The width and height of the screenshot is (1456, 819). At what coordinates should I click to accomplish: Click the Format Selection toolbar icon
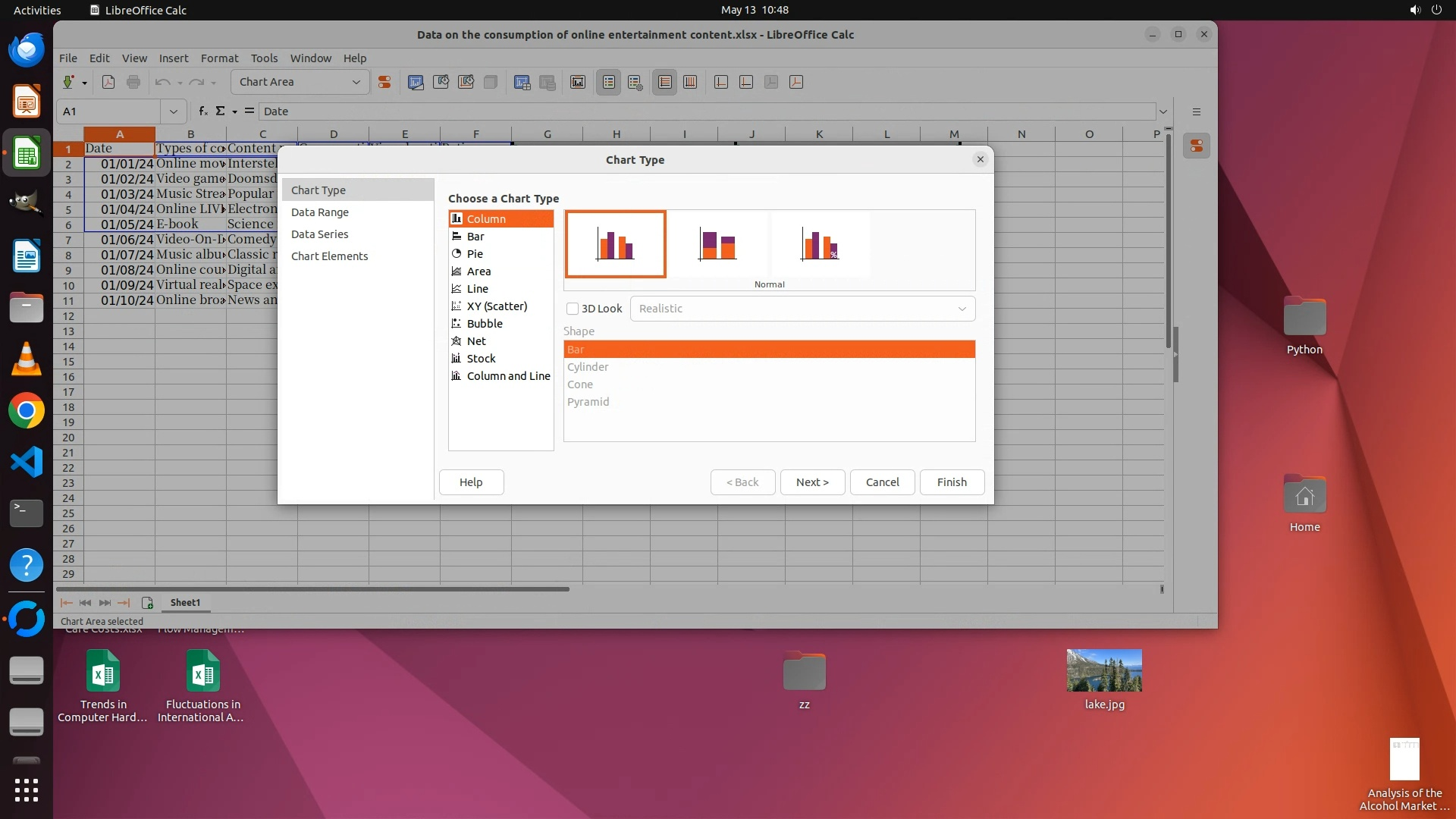click(x=384, y=82)
